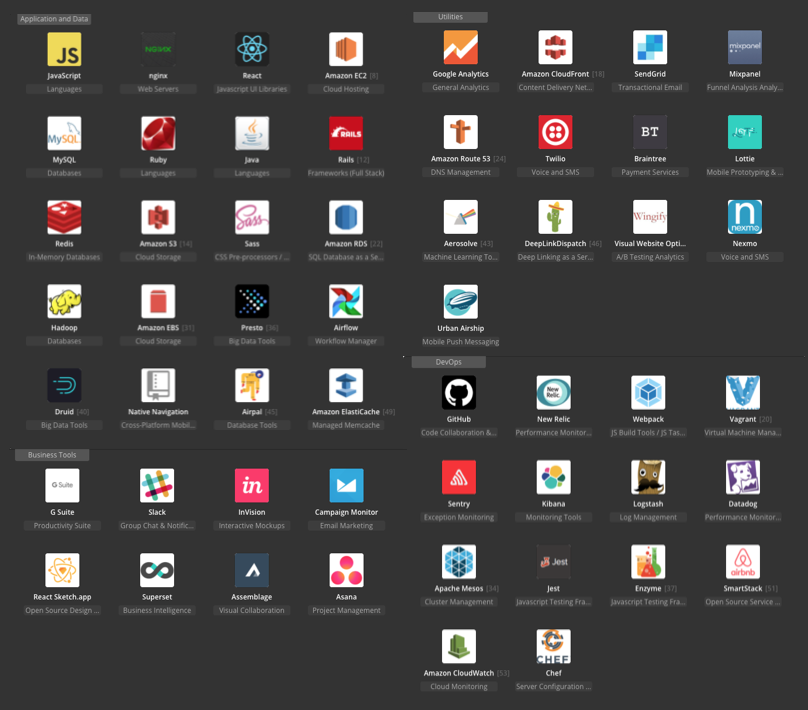Screen dimensions: 808x710
Task: Select the Nexmo icon
Action: pyautogui.click(x=745, y=216)
